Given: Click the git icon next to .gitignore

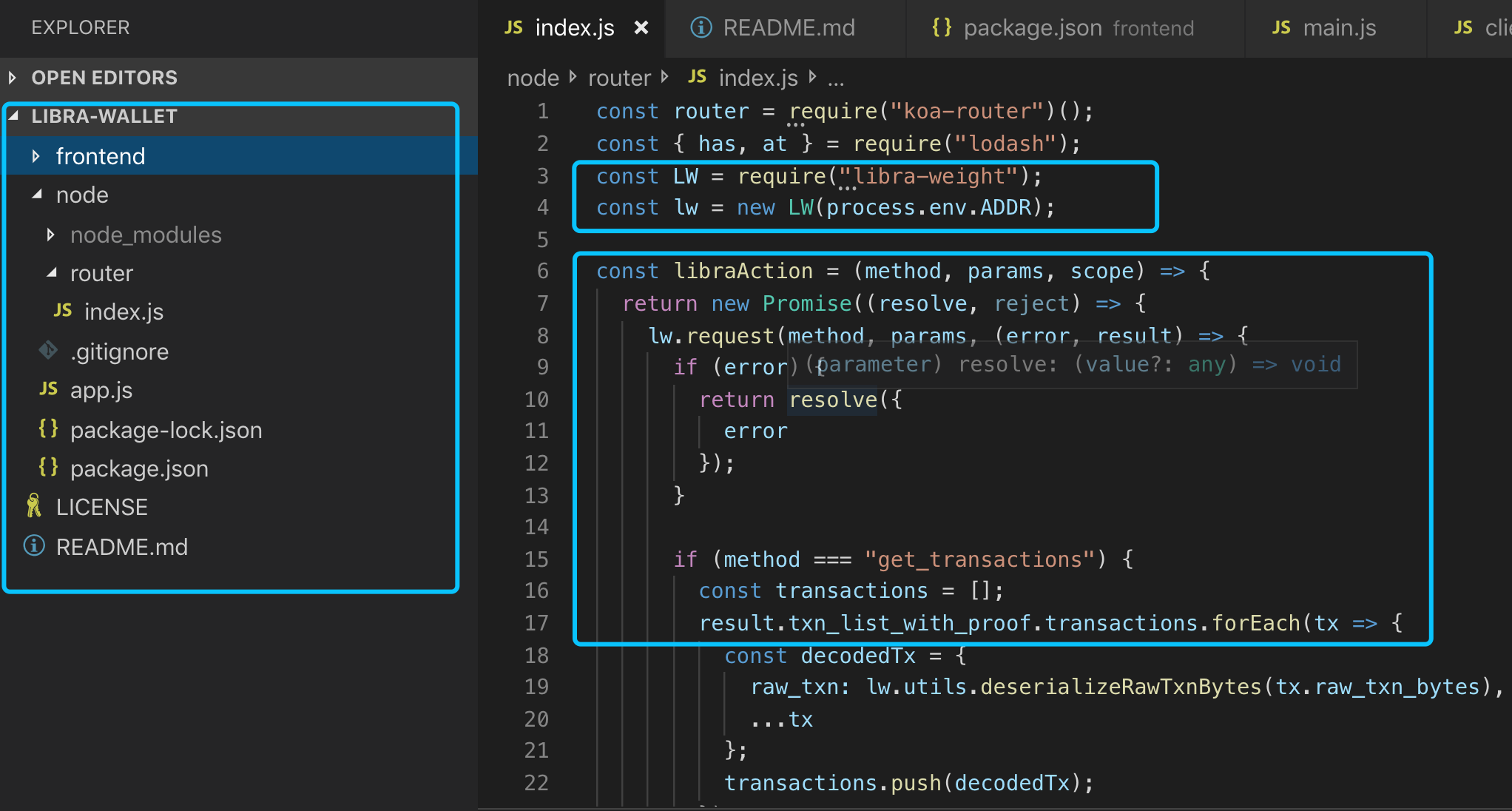Looking at the screenshot, I should coord(48,350).
